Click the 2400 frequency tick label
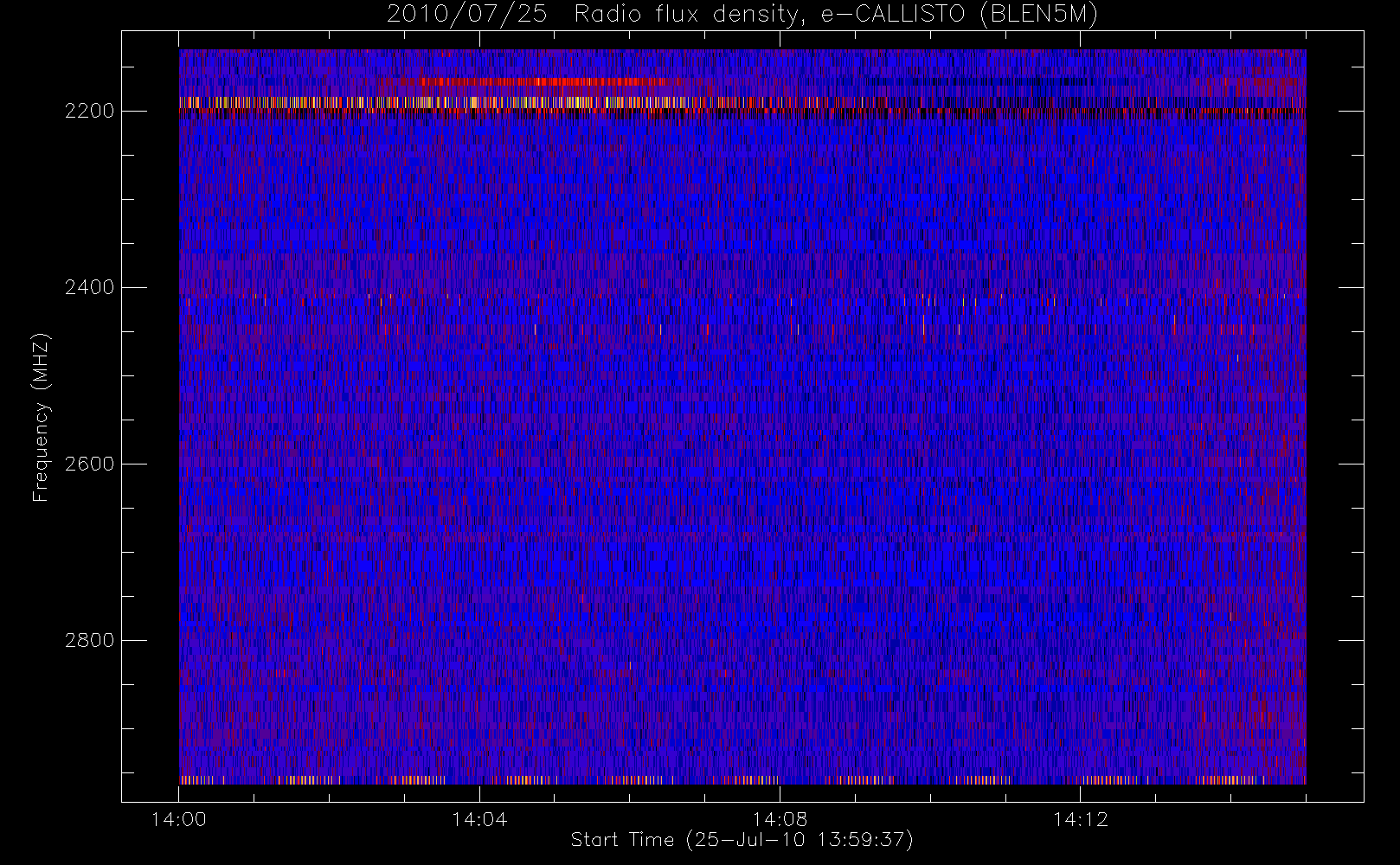 tap(89, 287)
